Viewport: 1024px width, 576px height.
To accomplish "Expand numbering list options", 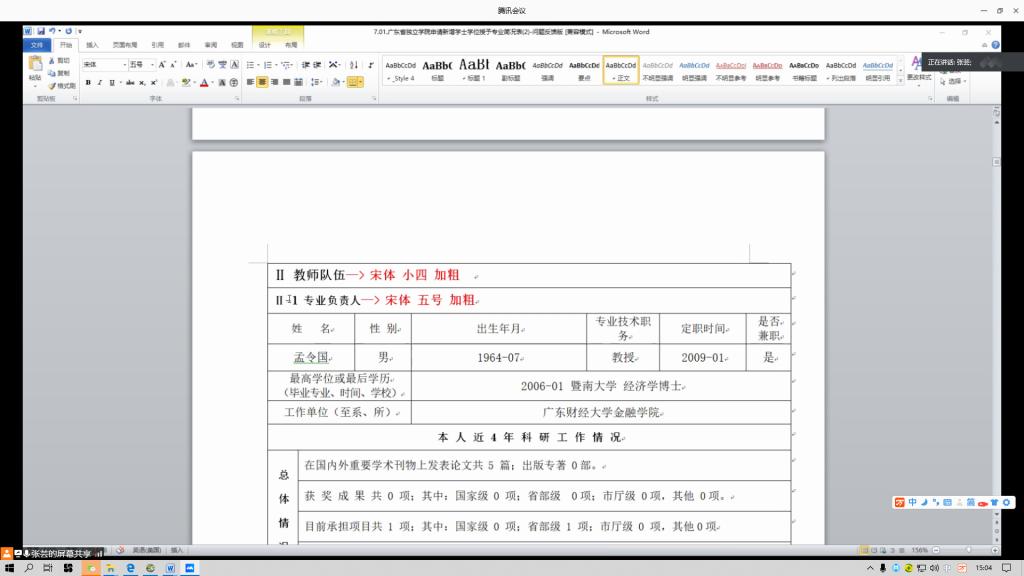I will pyautogui.click(x=276, y=65).
